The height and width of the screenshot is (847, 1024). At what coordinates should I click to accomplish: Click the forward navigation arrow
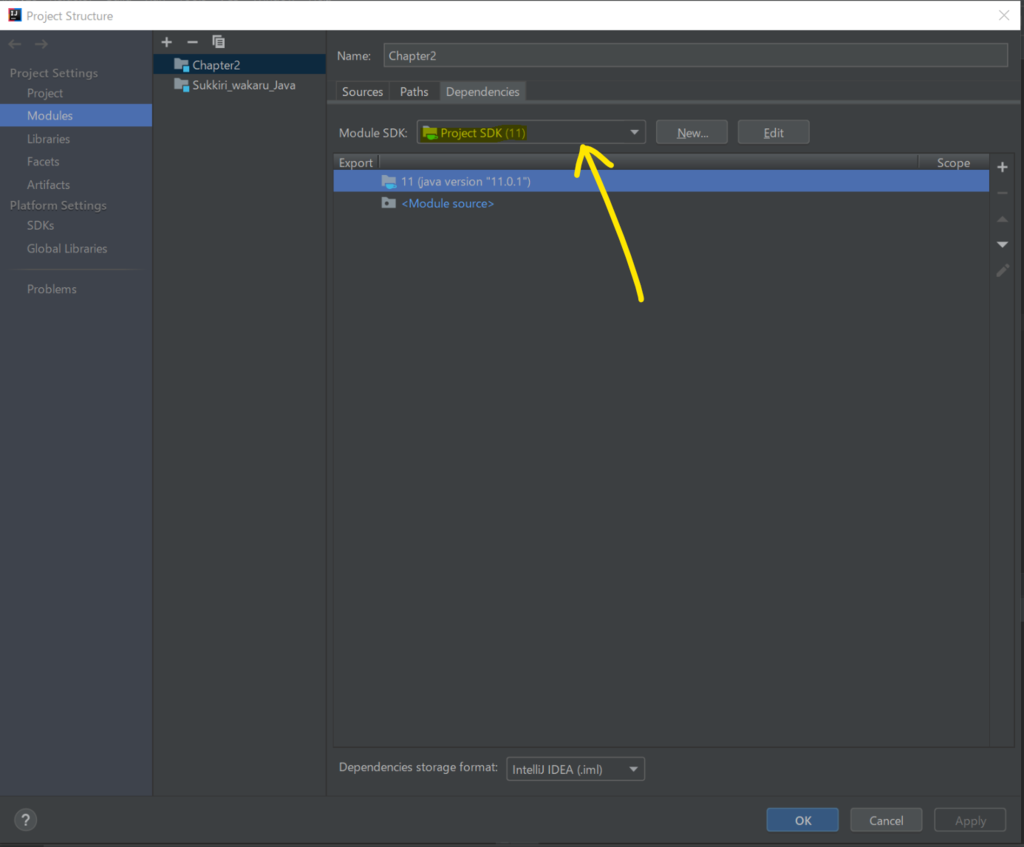[x=41, y=44]
